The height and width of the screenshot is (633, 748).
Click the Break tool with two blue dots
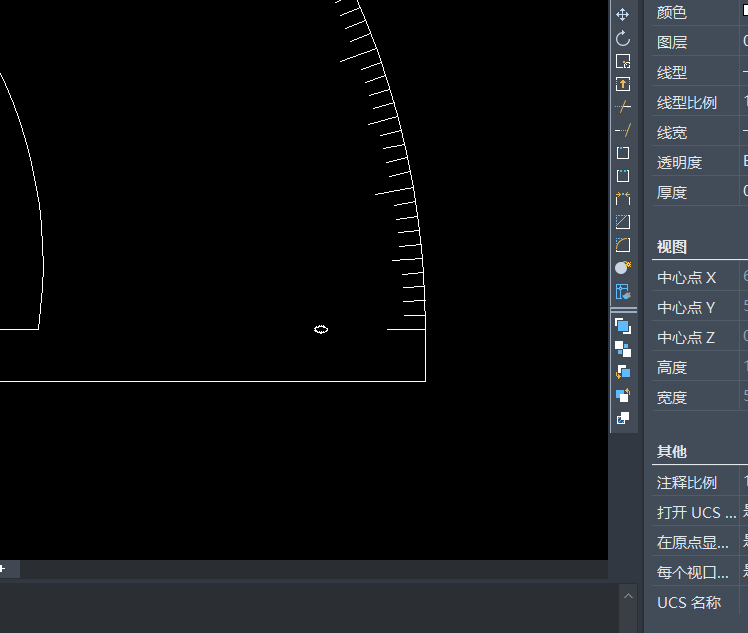tap(623, 176)
